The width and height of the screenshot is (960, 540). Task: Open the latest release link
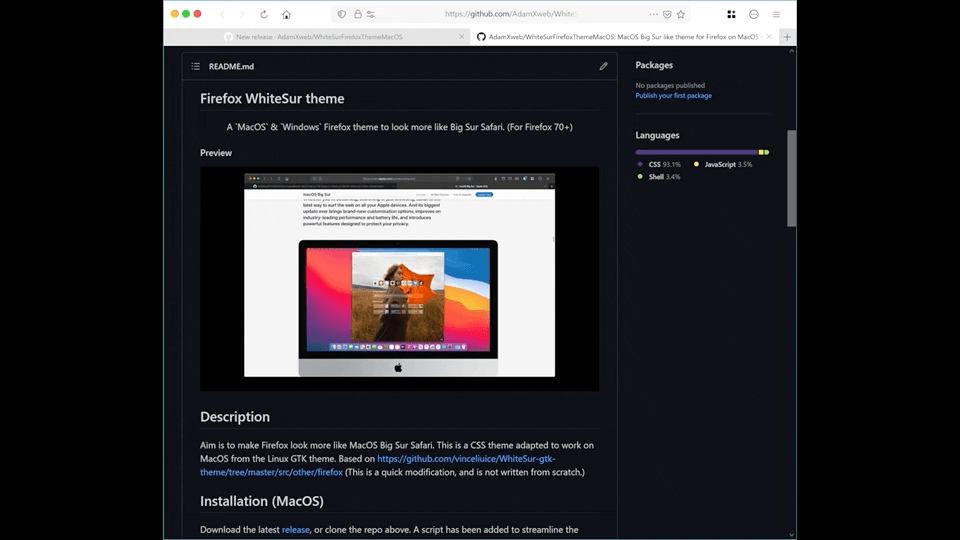[296, 530]
